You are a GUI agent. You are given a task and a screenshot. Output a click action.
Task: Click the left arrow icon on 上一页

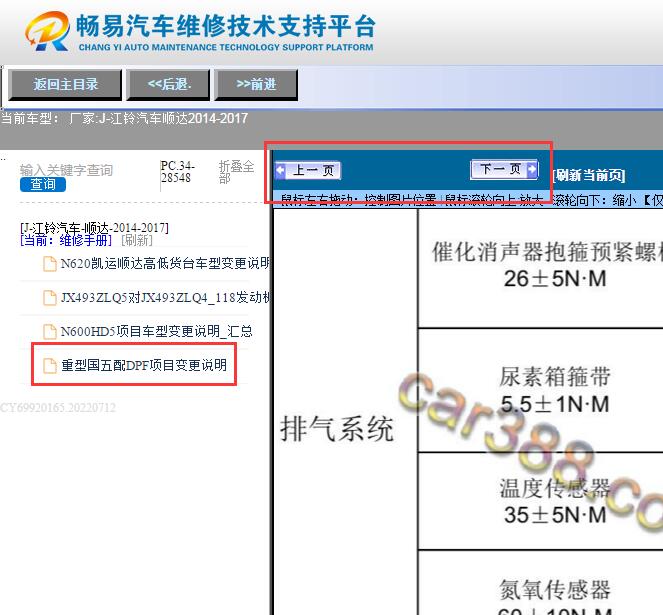tap(280, 170)
